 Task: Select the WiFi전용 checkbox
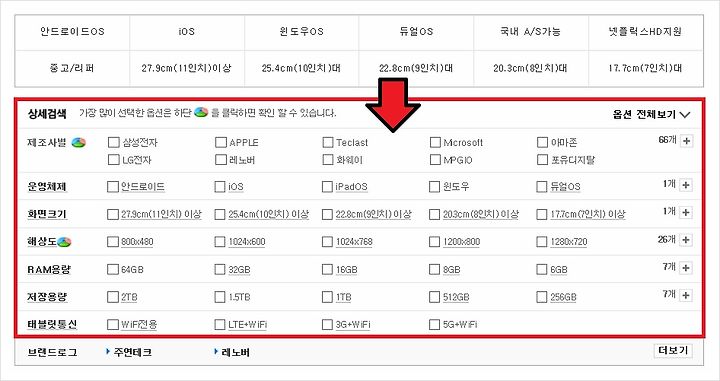coord(112,325)
